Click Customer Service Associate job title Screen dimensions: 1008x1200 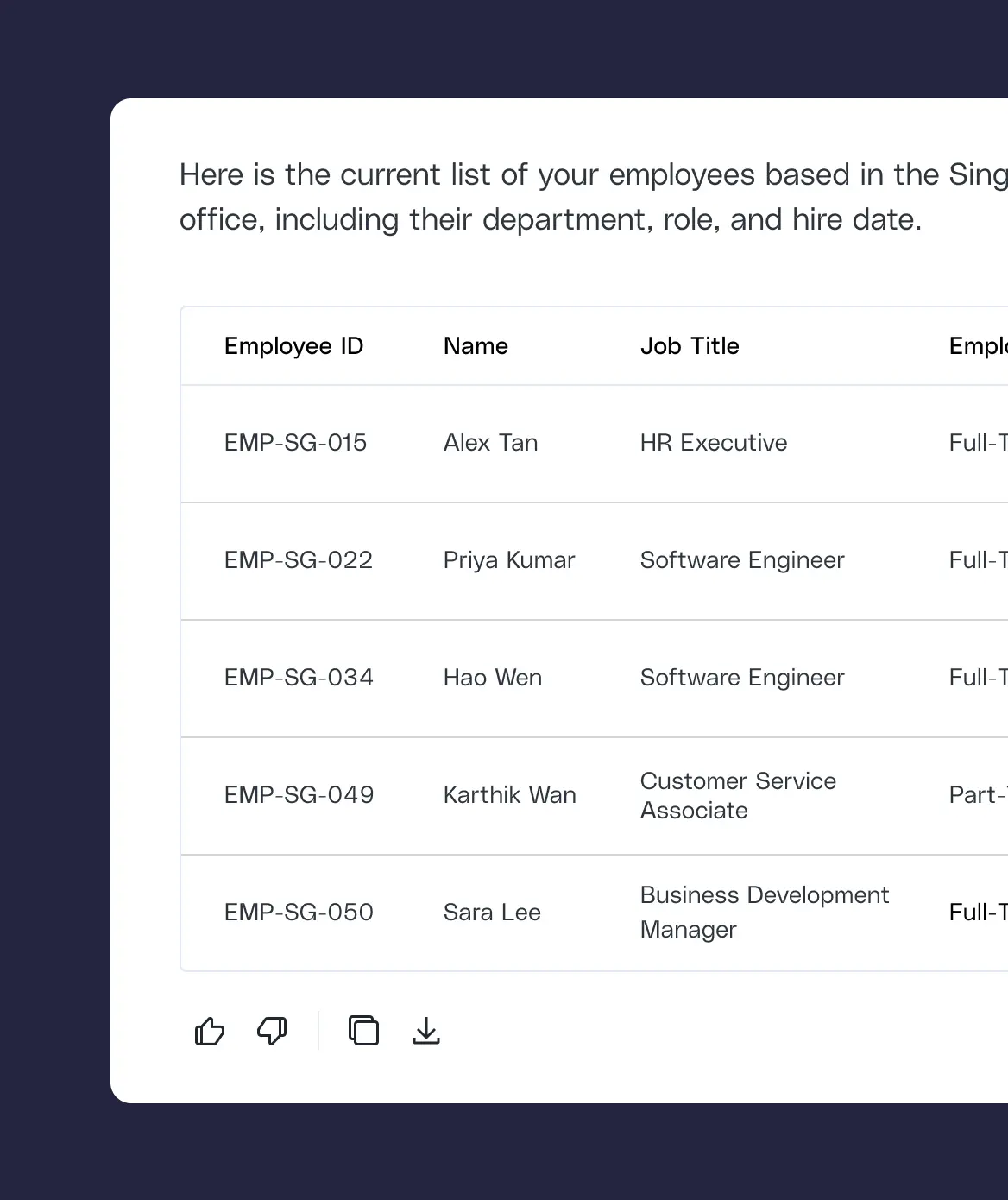tap(738, 795)
